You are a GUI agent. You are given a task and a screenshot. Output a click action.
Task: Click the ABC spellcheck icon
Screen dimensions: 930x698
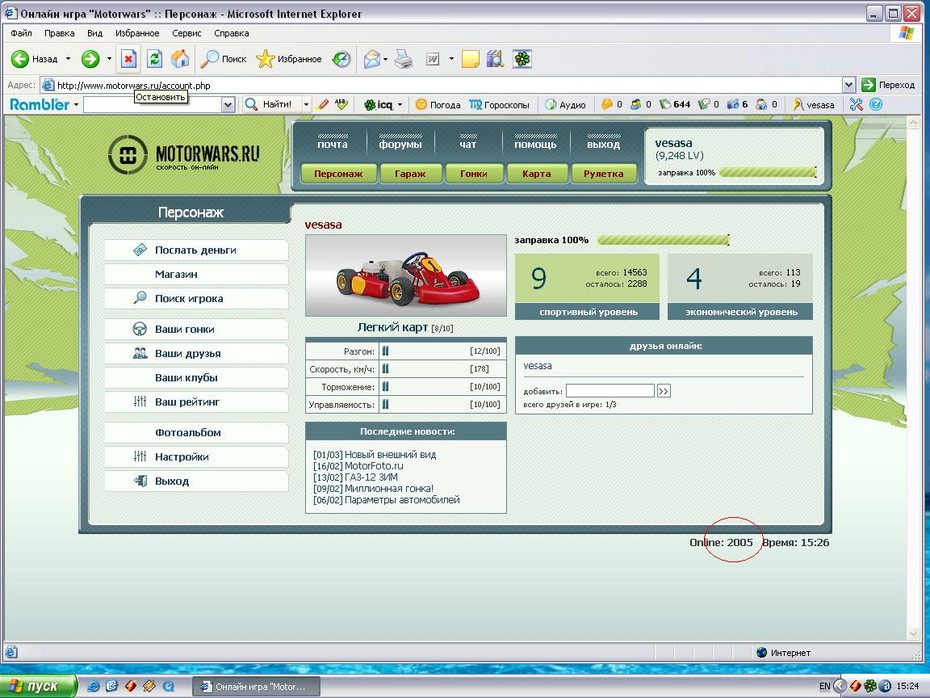[x=341, y=104]
